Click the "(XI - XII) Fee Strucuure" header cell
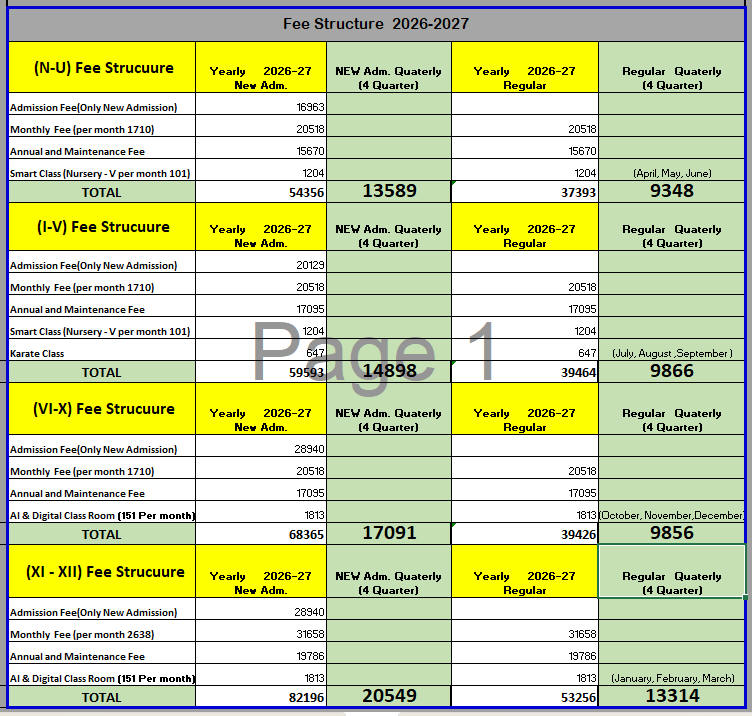Image resolution: width=752 pixels, height=716 pixels. [102, 572]
